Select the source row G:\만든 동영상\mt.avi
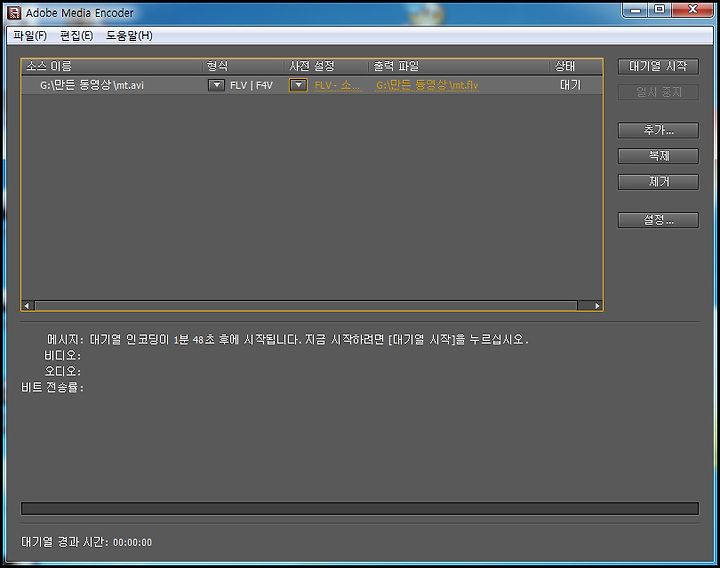This screenshot has height=568, width=720. [312, 85]
